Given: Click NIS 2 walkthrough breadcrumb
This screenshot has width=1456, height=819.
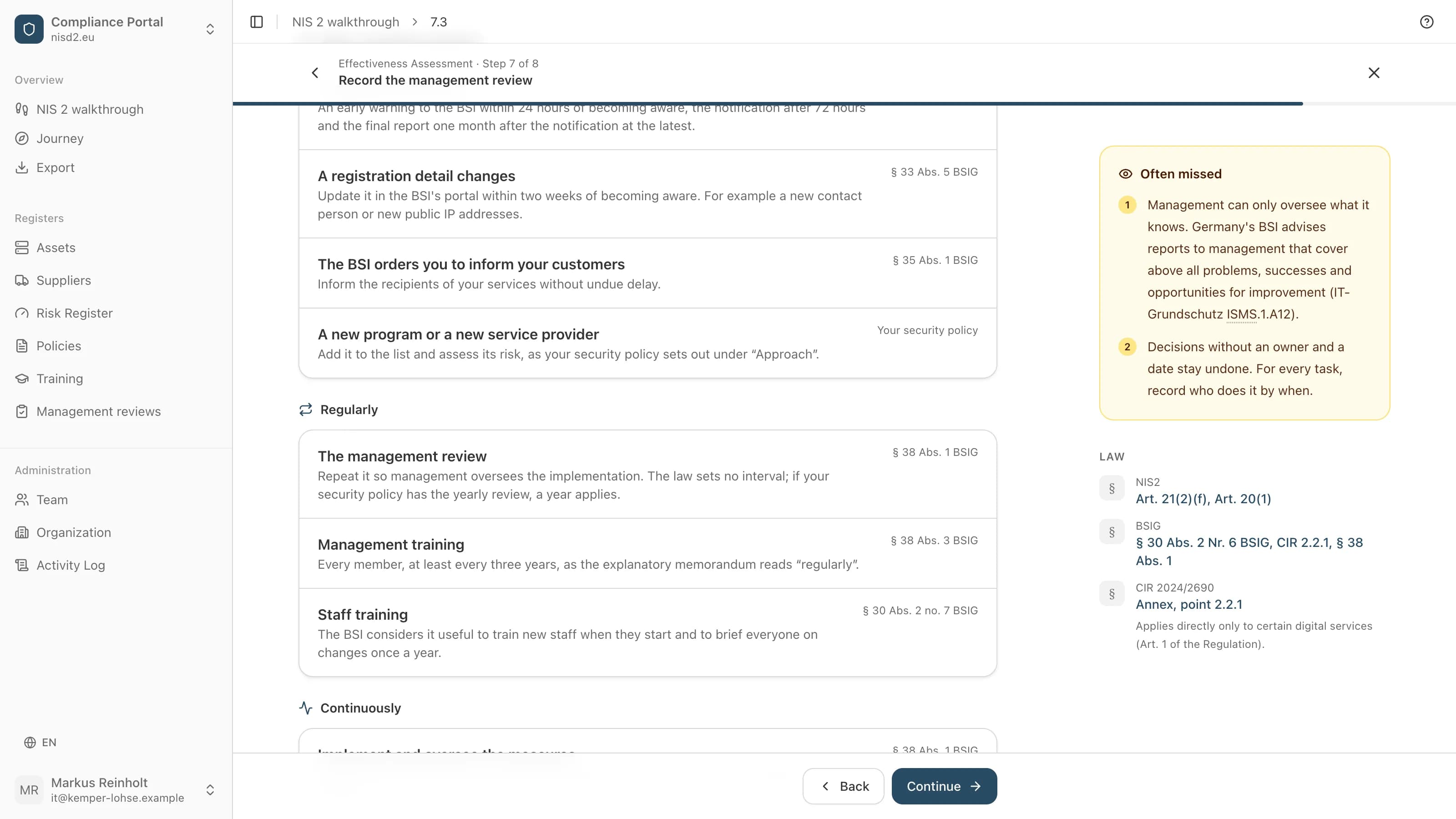Looking at the screenshot, I should coord(345,21).
